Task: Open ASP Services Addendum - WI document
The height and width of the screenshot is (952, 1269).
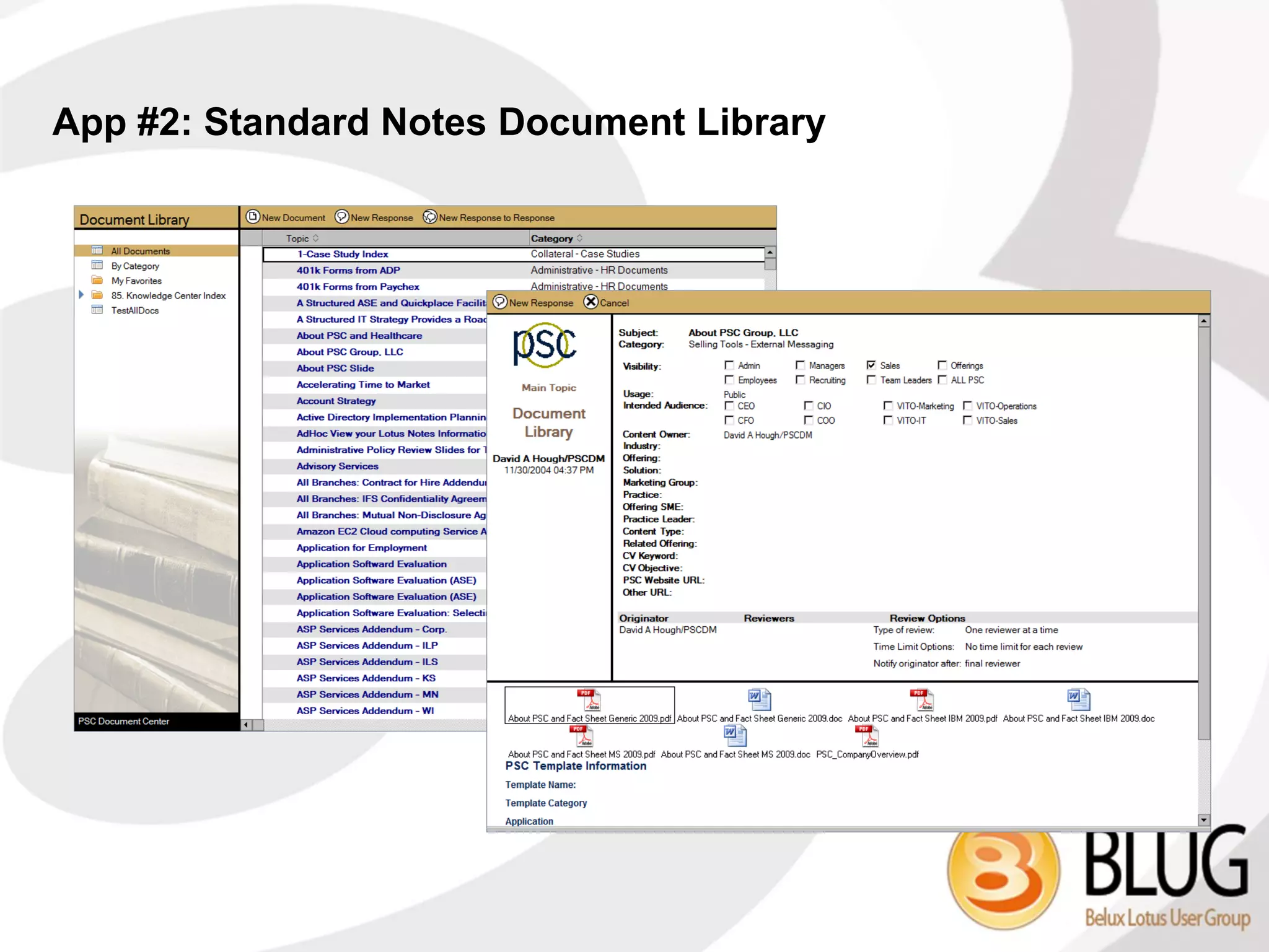Action: point(365,710)
